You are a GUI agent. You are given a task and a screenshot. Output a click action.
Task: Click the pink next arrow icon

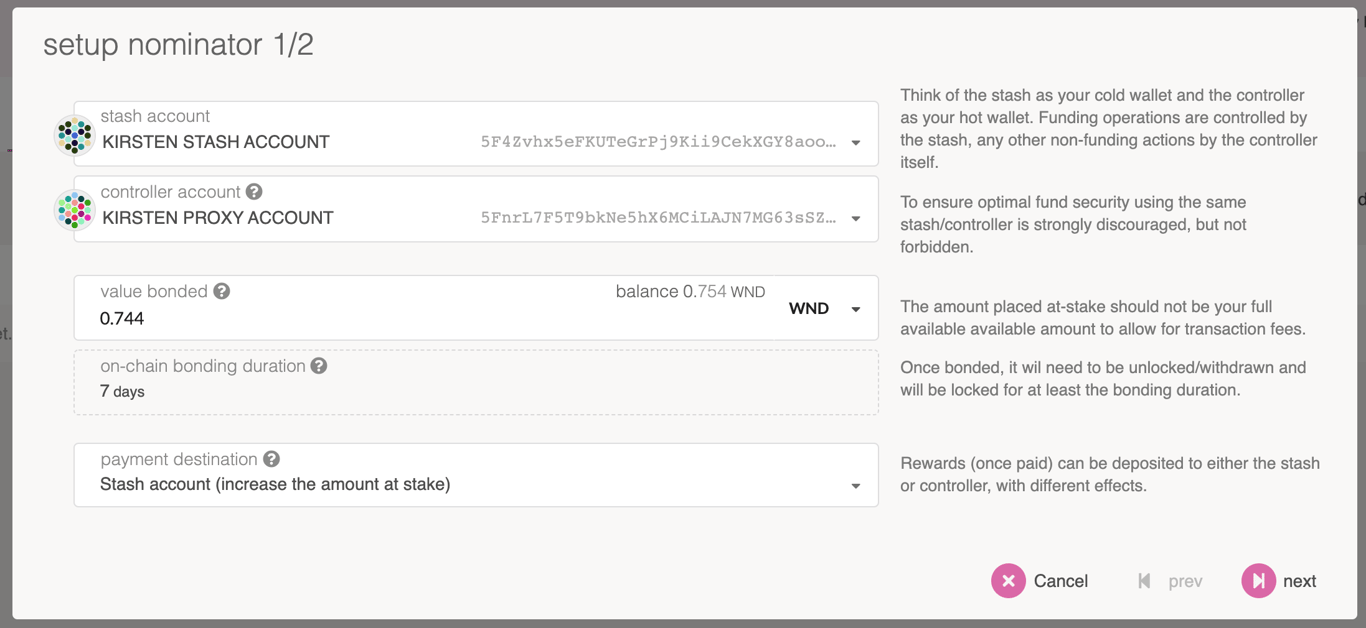click(x=1258, y=581)
